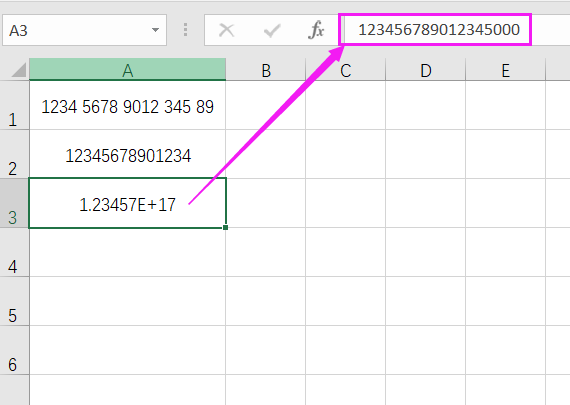Click the formula bar value 123456789012345000
570x405 pixels.
439,29
